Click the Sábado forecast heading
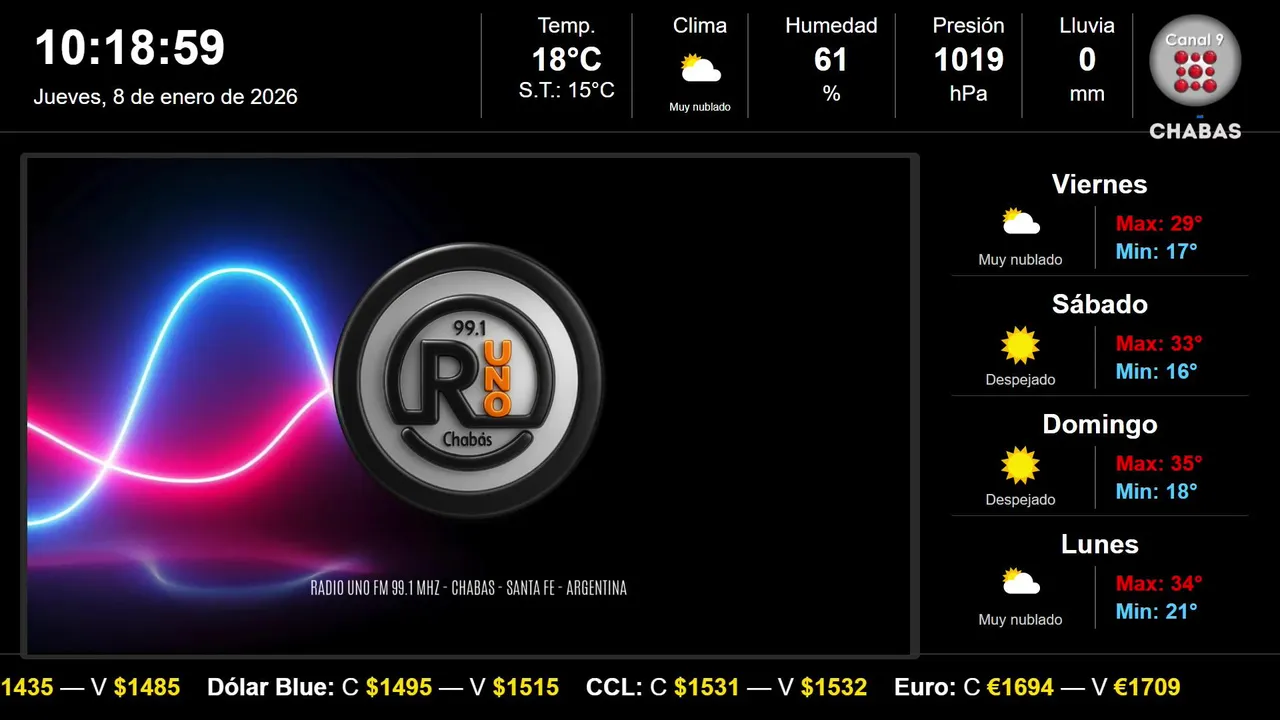 [1100, 304]
